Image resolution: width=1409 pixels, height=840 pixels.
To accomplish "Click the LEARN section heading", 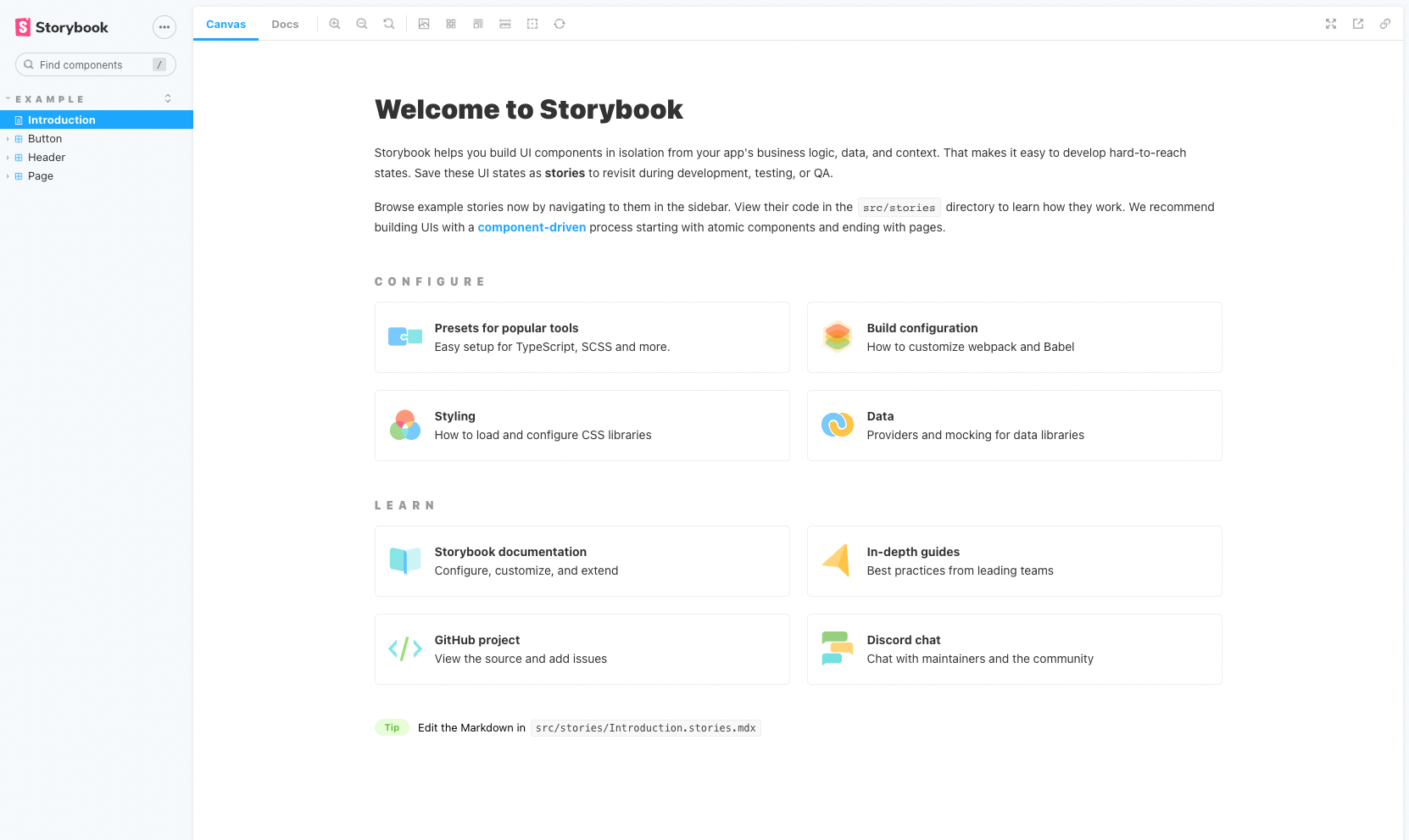I will coord(404,505).
